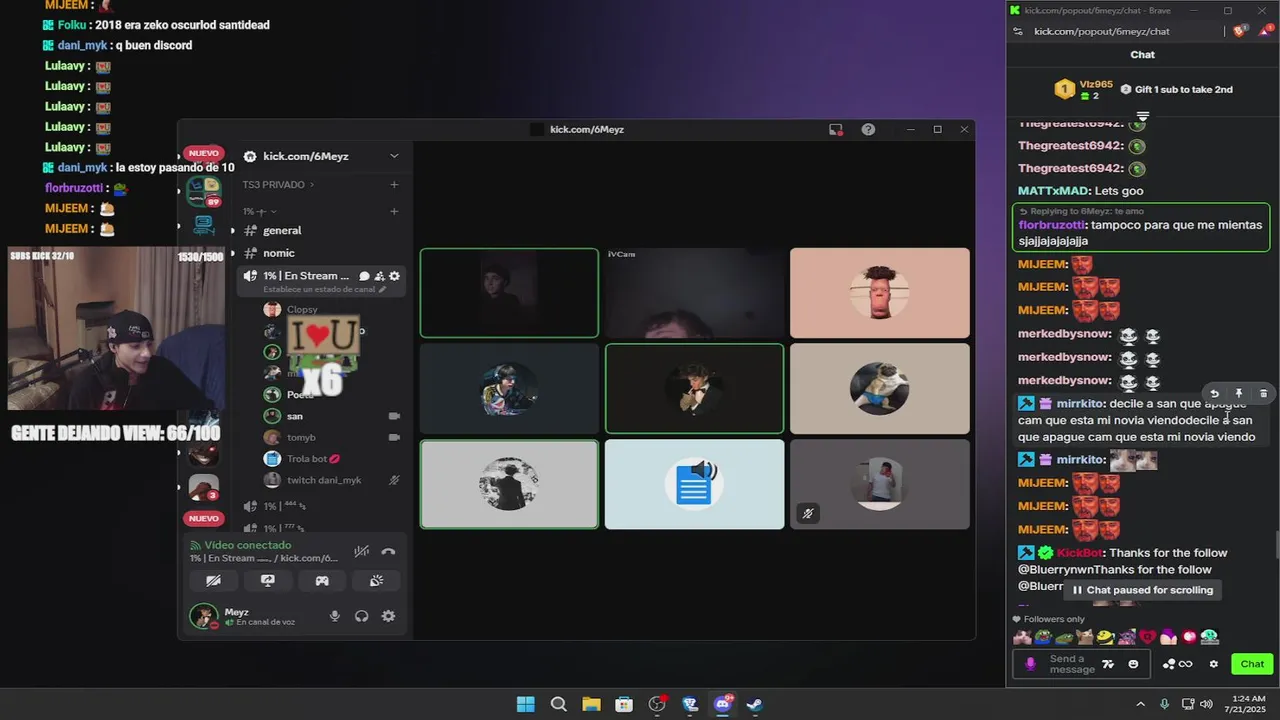Edit channel status 'Establece un estado de canal'
The image size is (1280, 720).
324,290
